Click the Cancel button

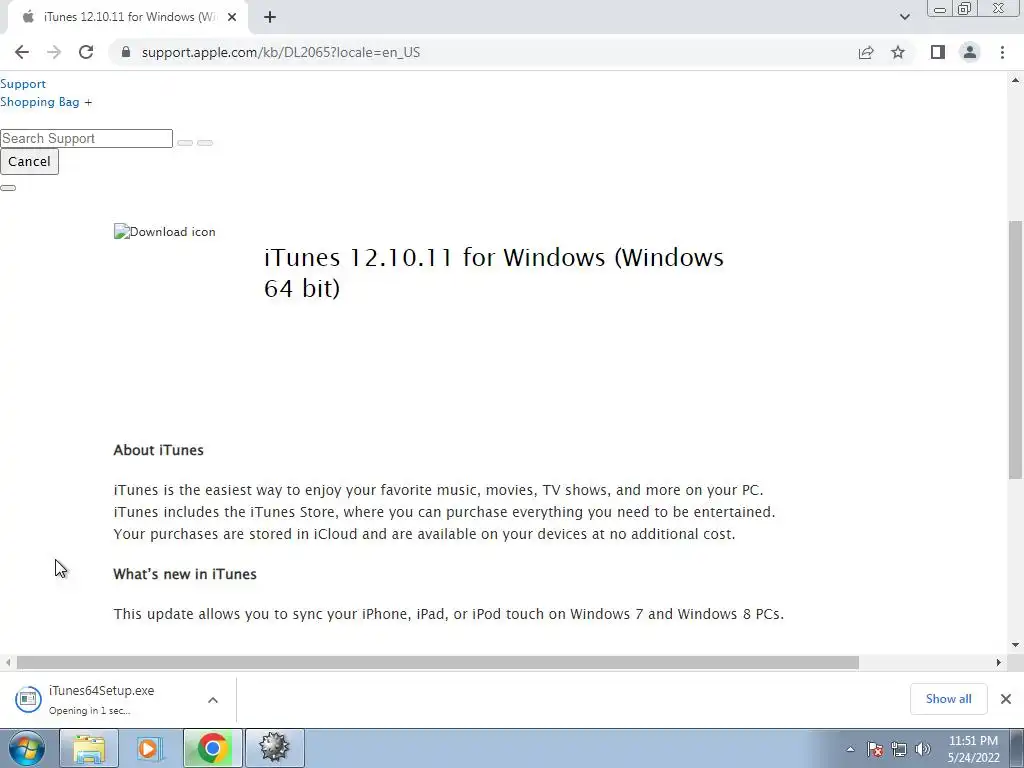[29, 162]
